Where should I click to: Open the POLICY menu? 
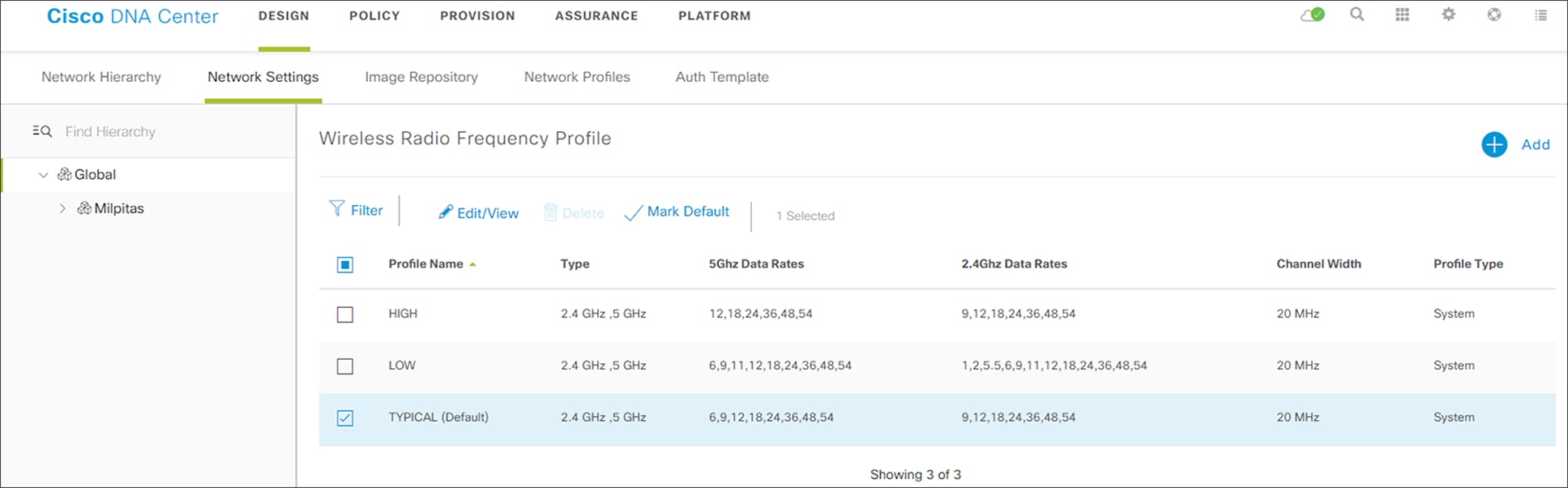(374, 15)
